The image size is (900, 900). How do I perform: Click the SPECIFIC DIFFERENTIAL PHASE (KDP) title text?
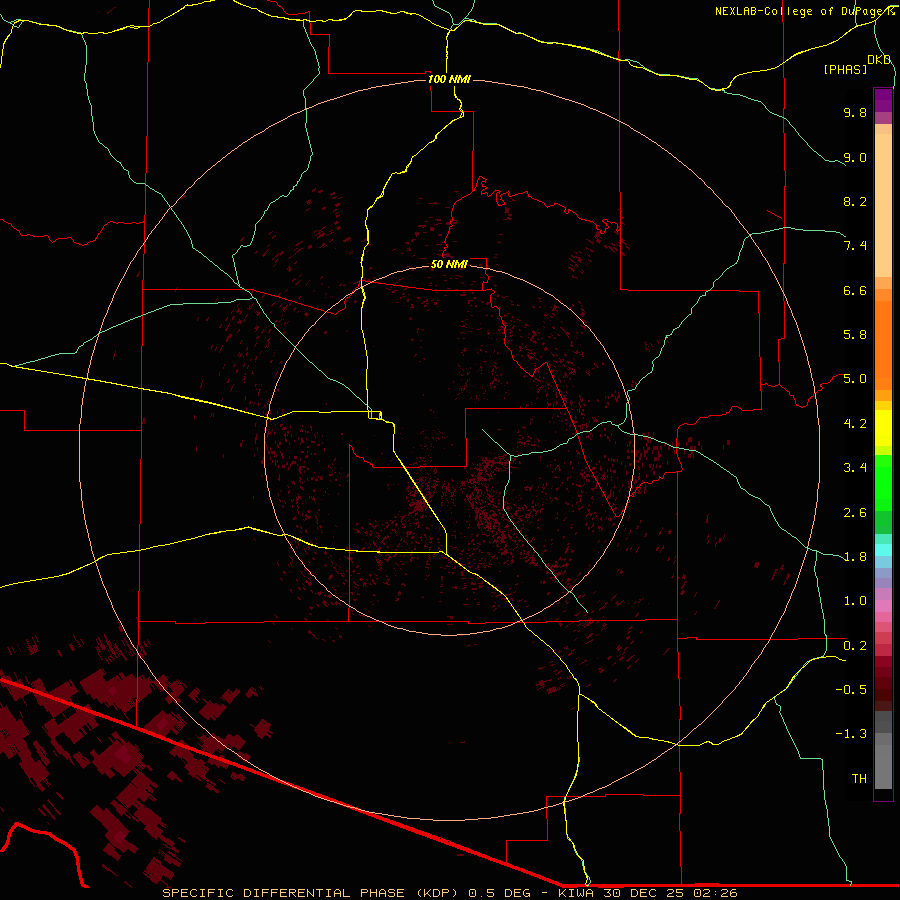click(x=312, y=893)
